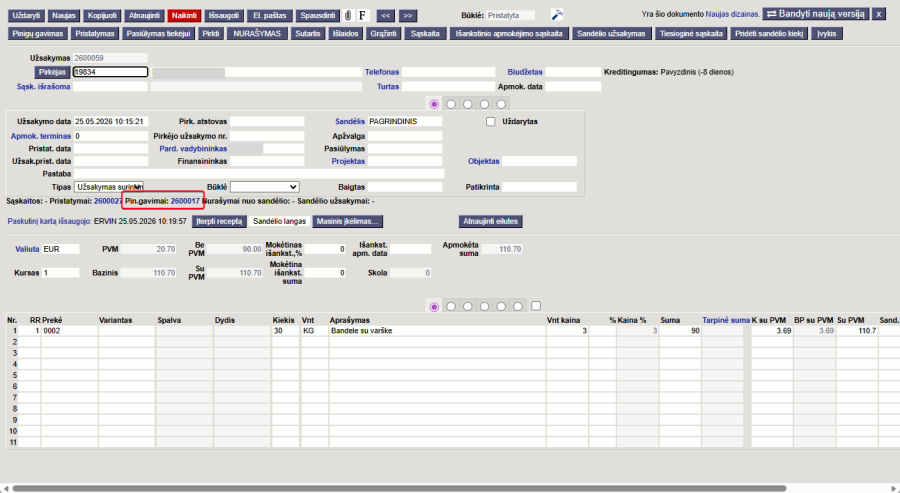The height and width of the screenshot is (493, 900).
Task: Focus the Pirkėjas code field 19834
Action: 110,72
